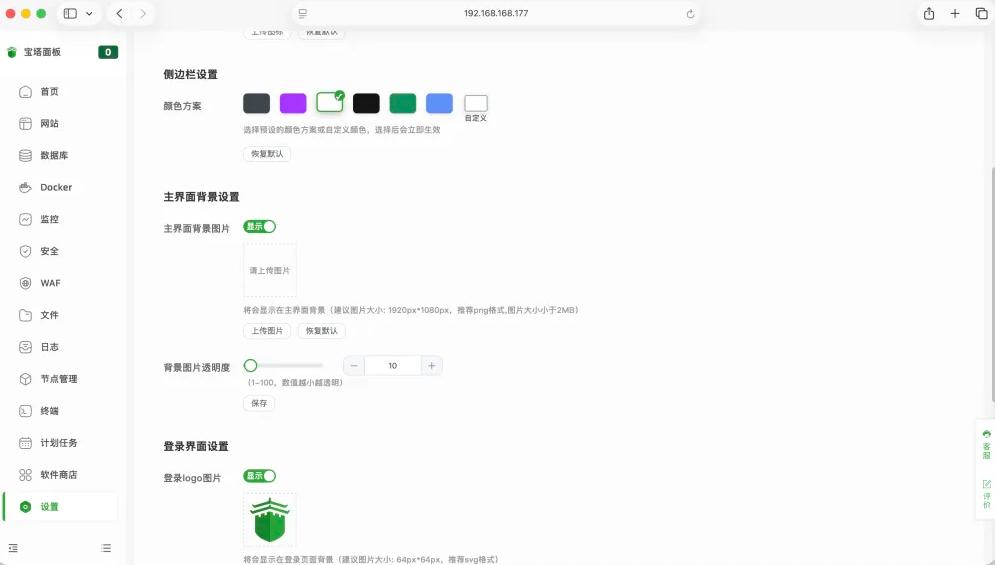Expand Safari sidebar options chevron
This screenshot has height=565, width=995.
click(x=89, y=13)
